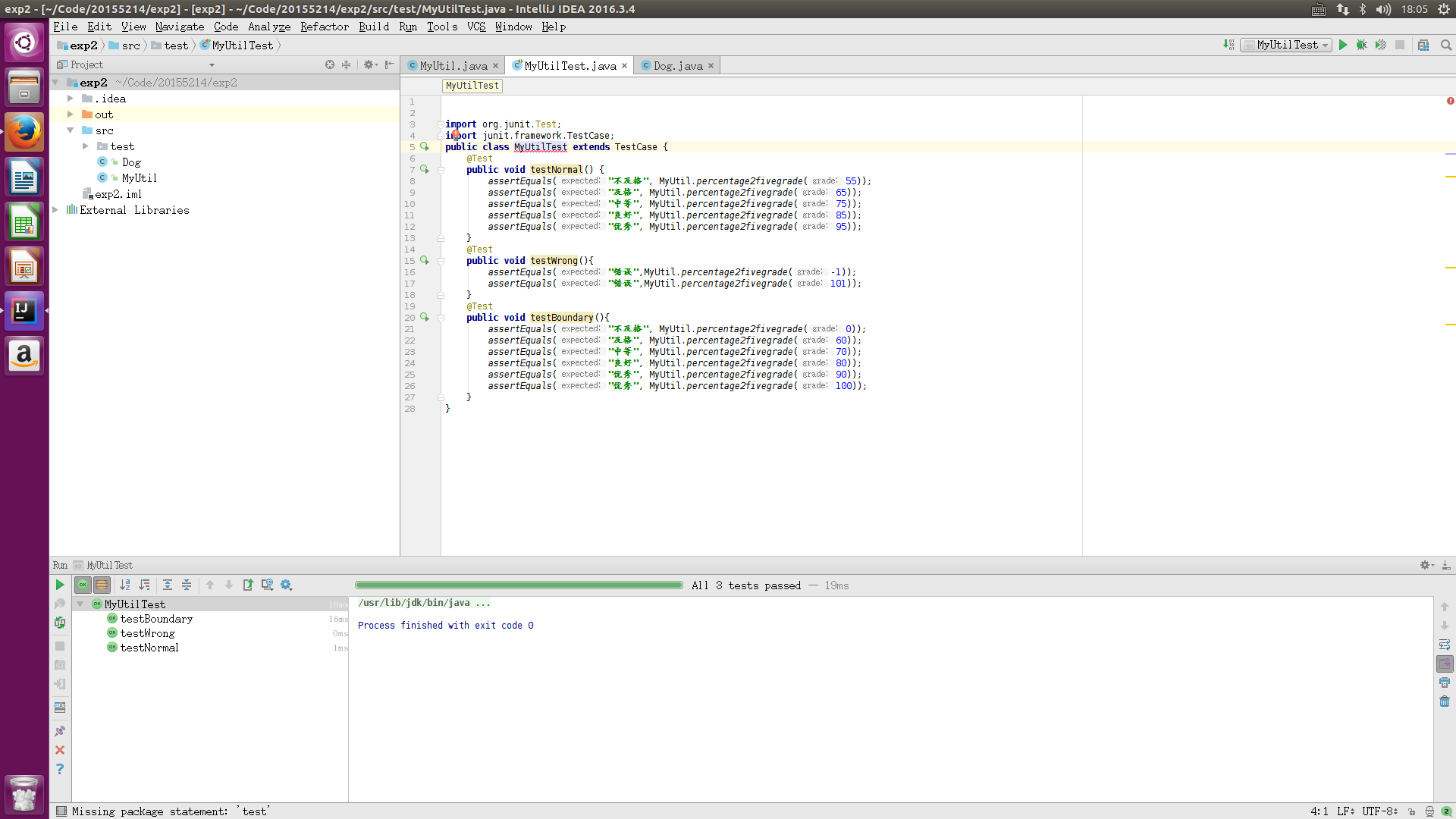Open Search Everywhere magnifier

point(1446,45)
